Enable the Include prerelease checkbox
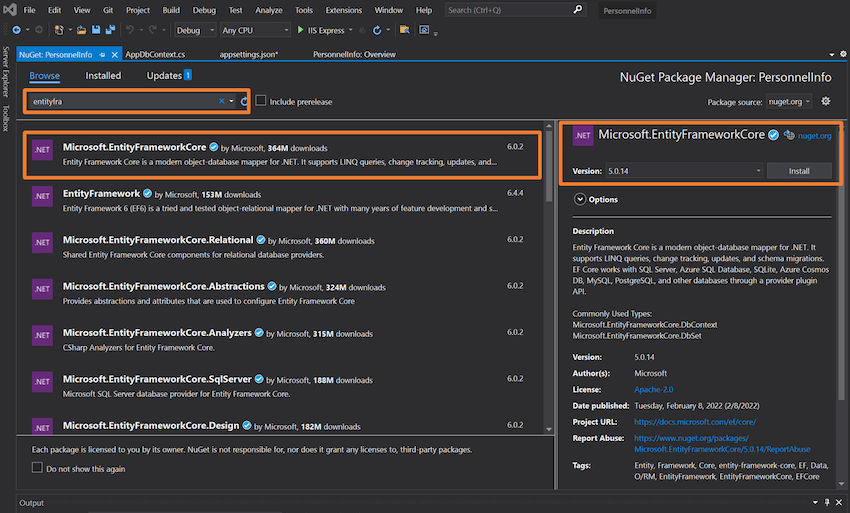Viewport: 850px width, 513px height. click(261, 101)
